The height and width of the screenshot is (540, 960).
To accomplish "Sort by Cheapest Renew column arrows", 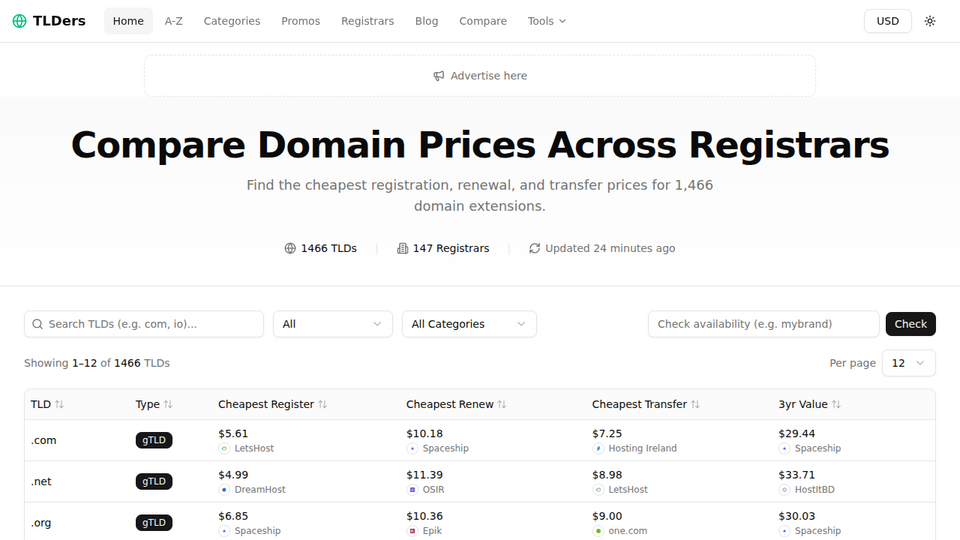I will (x=502, y=404).
